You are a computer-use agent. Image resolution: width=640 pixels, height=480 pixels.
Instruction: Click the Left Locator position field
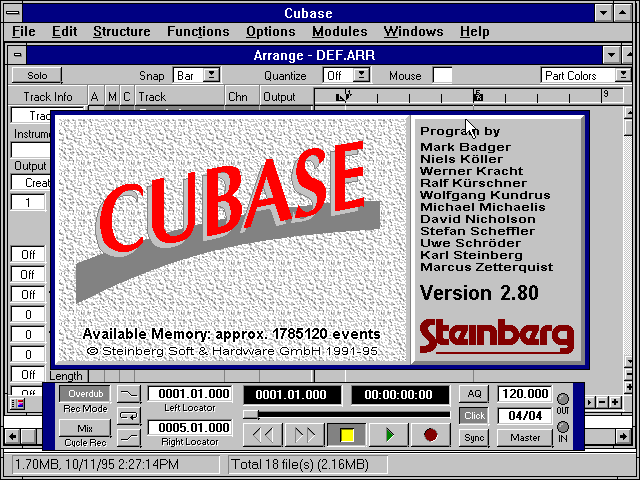point(190,394)
